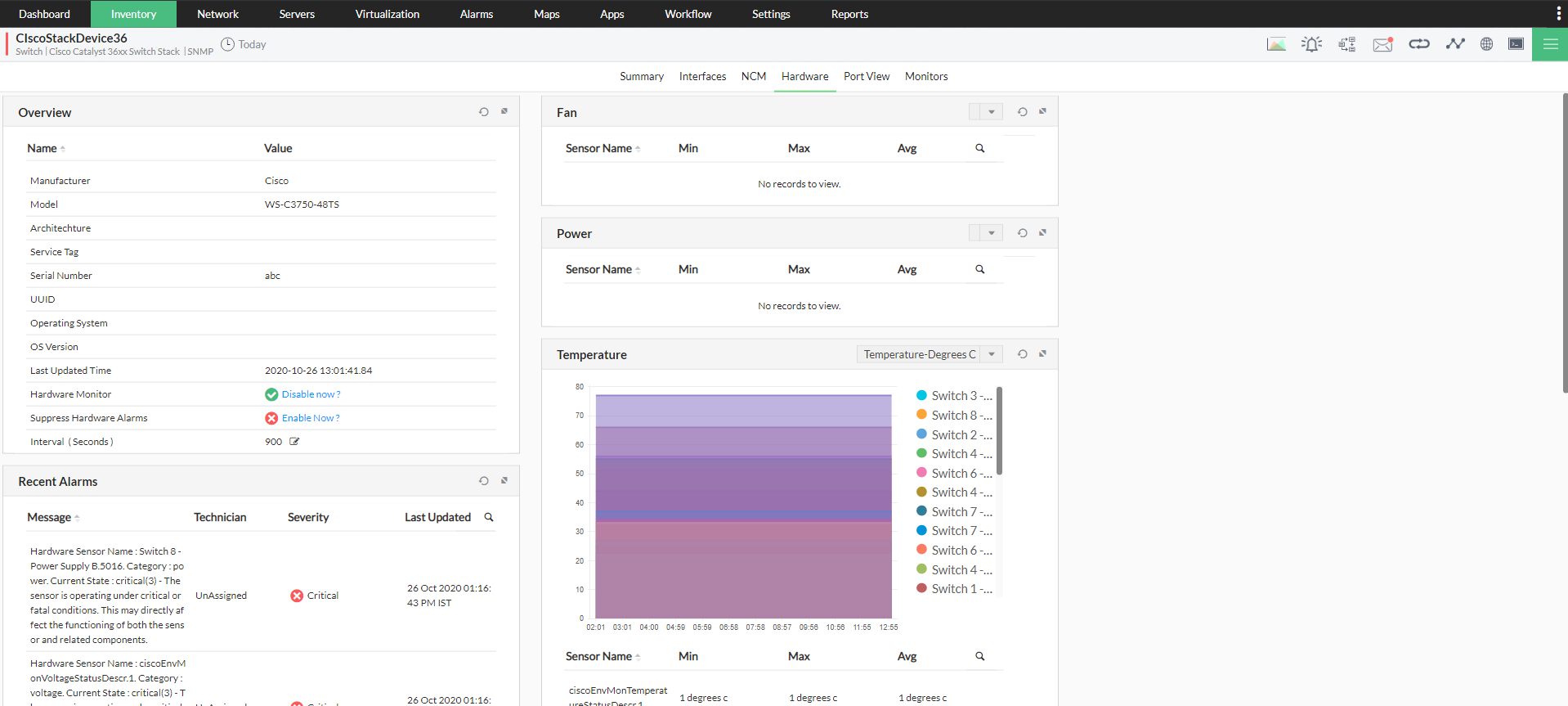Edit the Interval seconds value

pos(294,442)
